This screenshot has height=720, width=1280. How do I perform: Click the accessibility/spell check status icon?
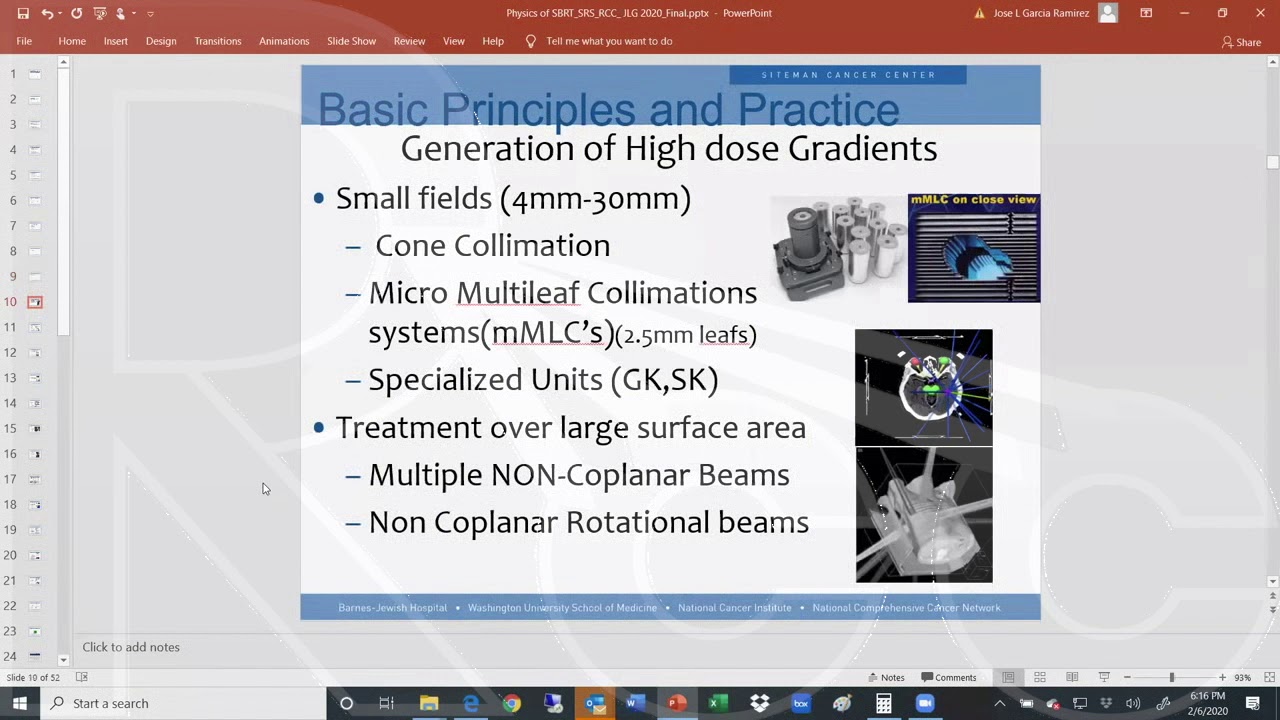(x=82, y=677)
